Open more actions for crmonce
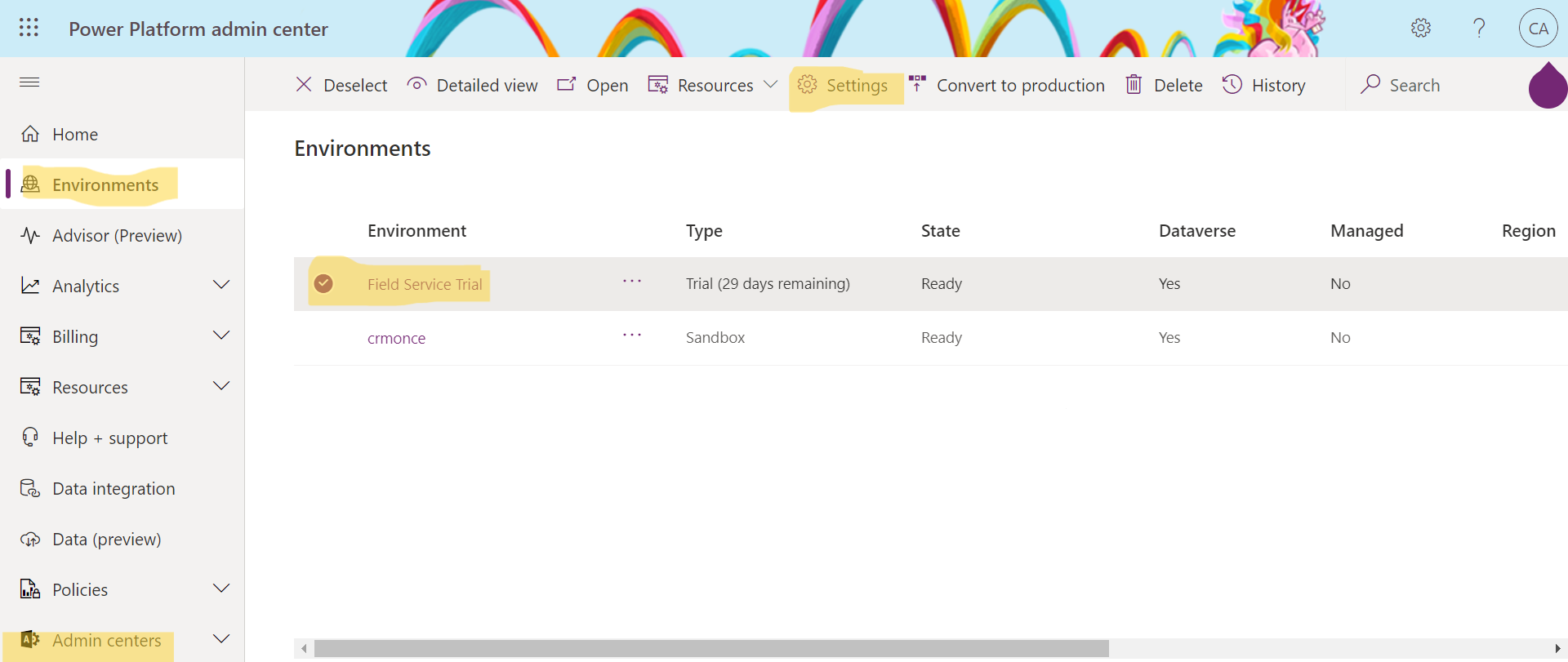This screenshot has width=1568, height=662. click(632, 335)
